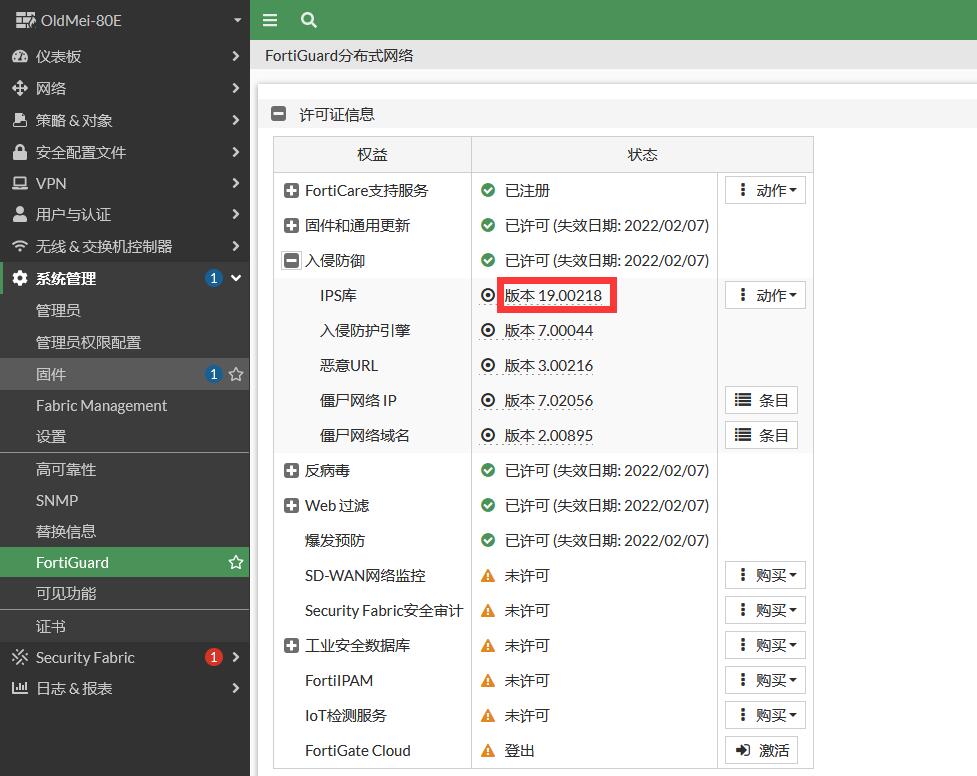Screen dimensions: 977x776
Task: Open 购买 dropdown for IoT检测服务
Action: 765,715
